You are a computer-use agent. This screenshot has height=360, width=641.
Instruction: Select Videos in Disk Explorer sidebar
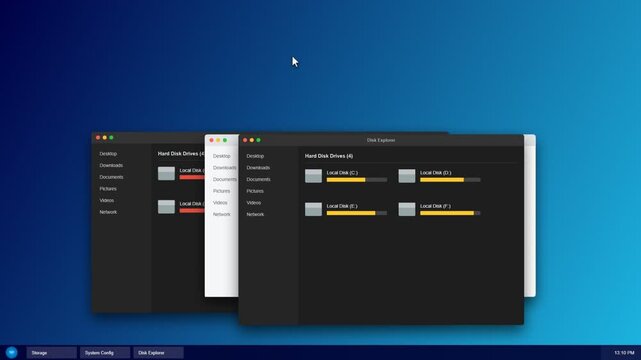pos(253,203)
